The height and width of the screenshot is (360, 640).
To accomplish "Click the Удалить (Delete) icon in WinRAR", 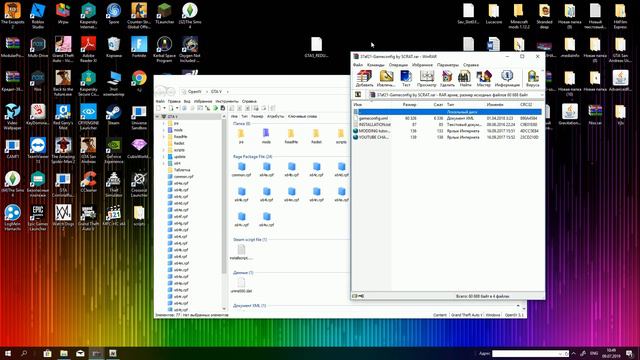I will tap(447, 78).
